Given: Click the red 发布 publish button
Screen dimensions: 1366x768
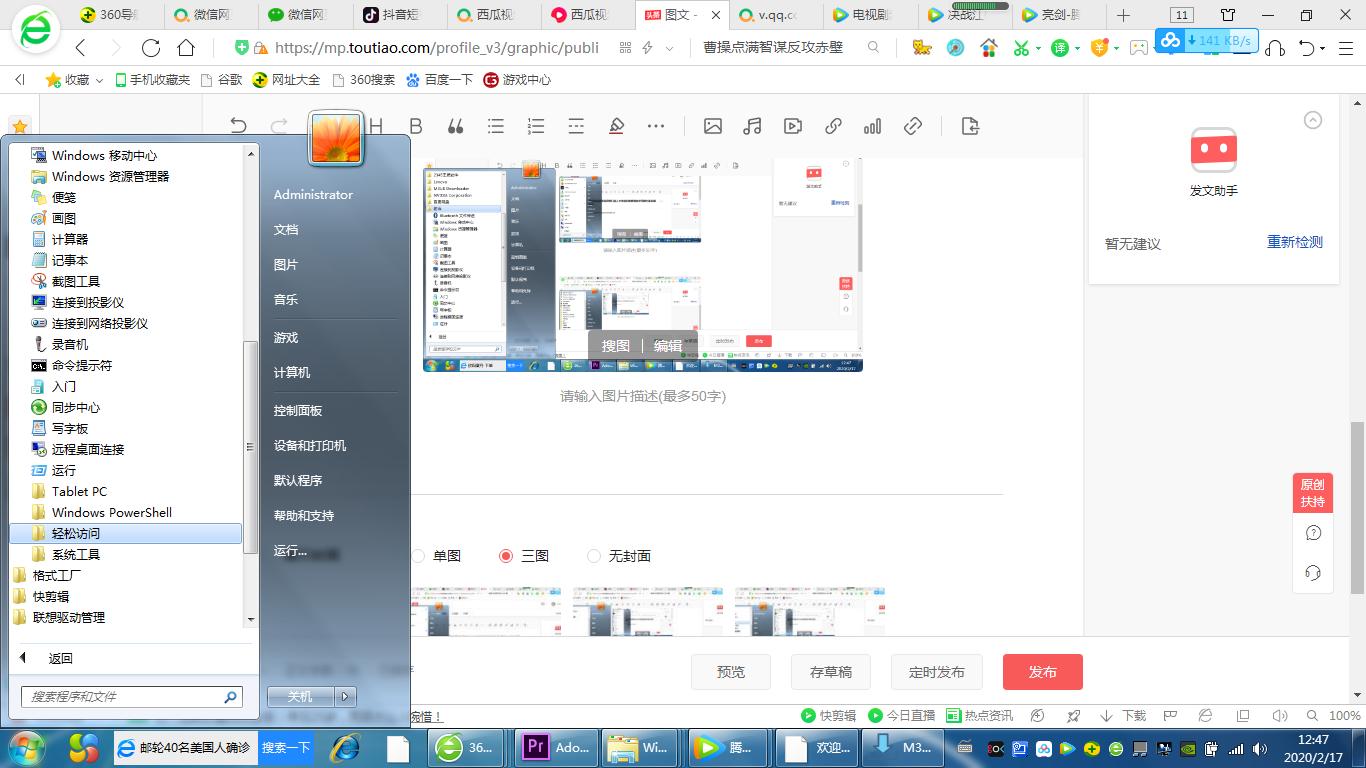Looking at the screenshot, I should (x=1042, y=672).
